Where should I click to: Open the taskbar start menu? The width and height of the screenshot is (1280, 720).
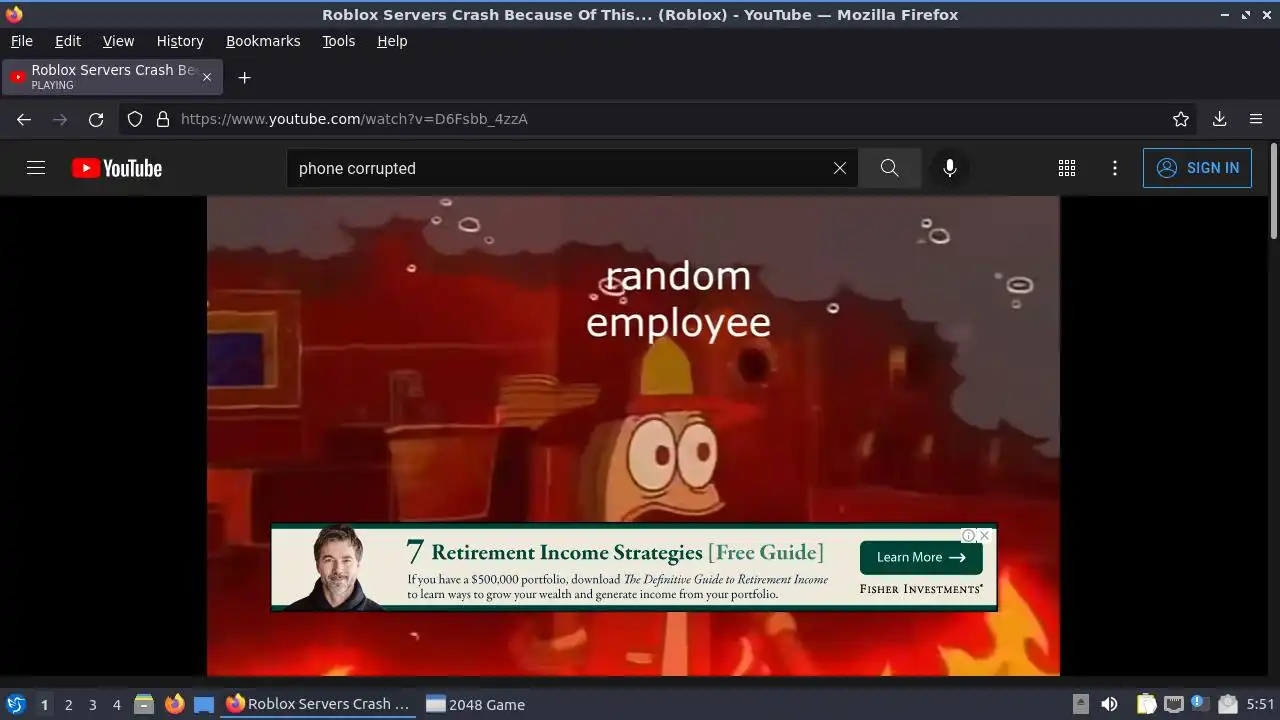coord(16,704)
